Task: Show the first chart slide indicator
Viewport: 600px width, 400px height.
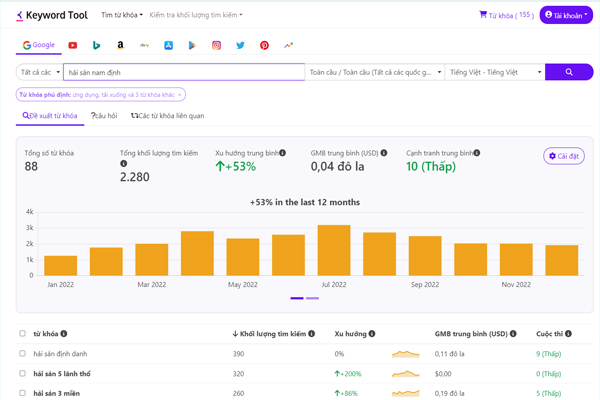Action: tap(297, 298)
